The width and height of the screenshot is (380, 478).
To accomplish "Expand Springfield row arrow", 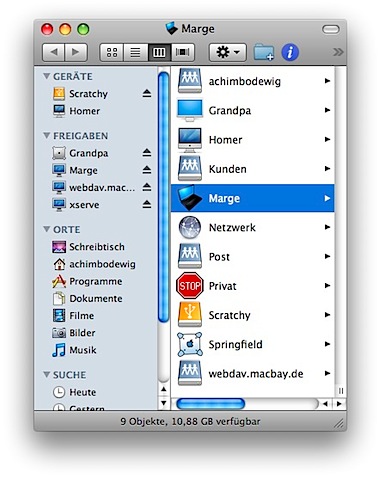I will pyautogui.click(x=327, y=344).
